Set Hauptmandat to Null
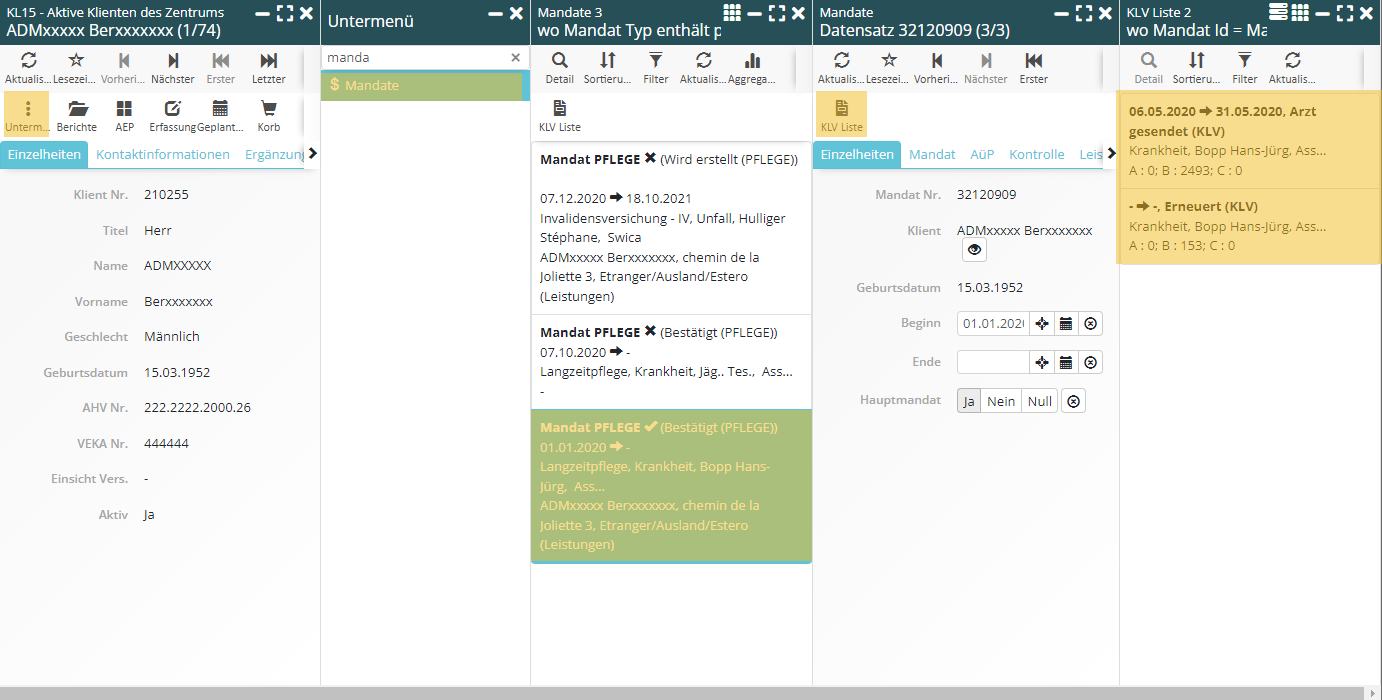This screenshot has height=700, width=1382. tap(1039, 401)
